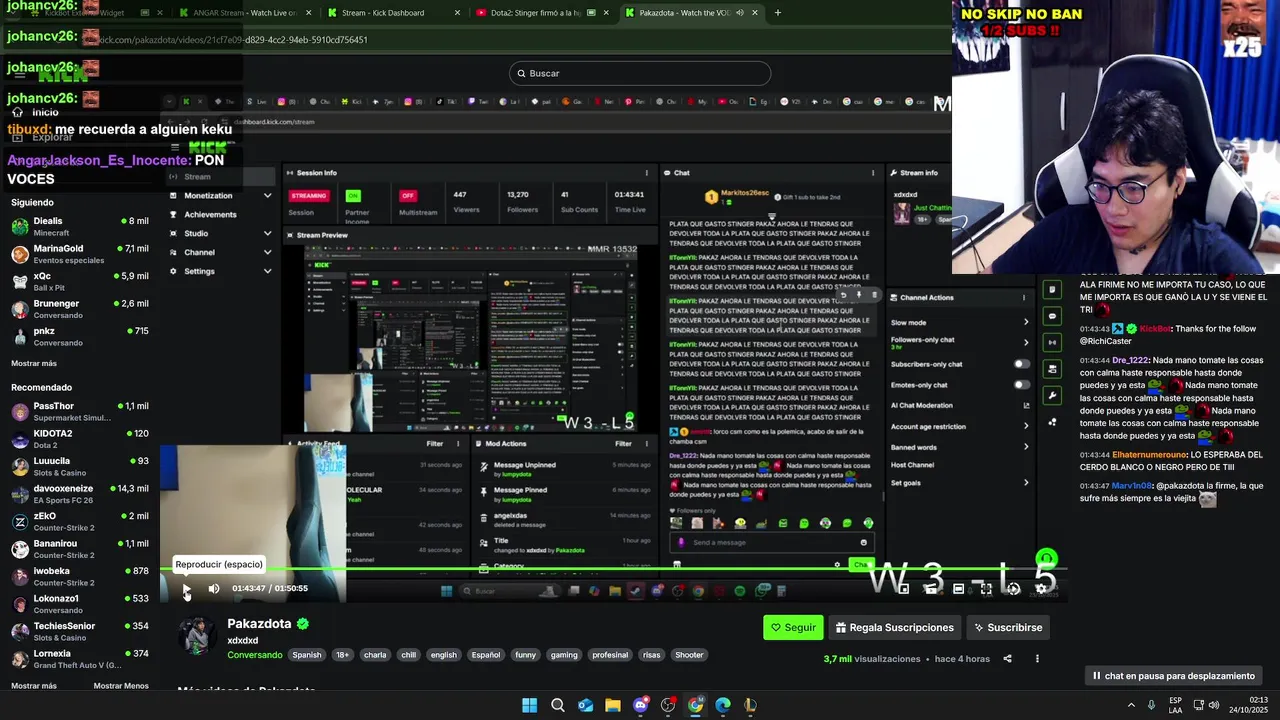Open a new browser tab with plus button
Image resolution: width=1280 pixels, height=720 pixels.
tap(777, 13)
